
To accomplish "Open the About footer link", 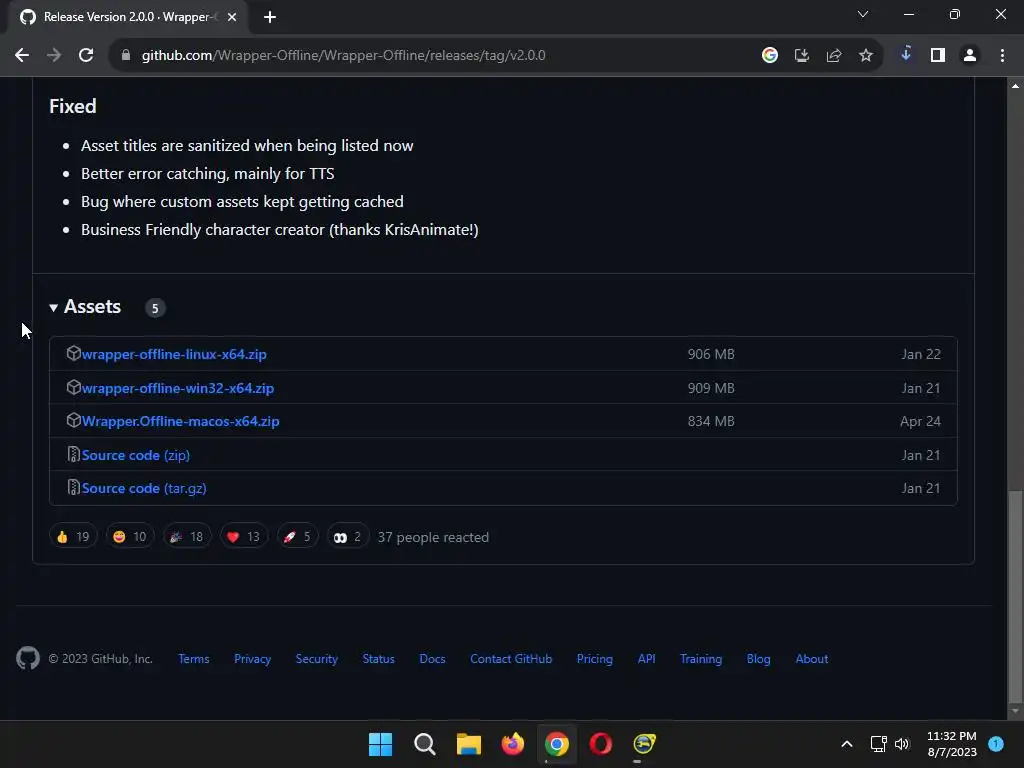I will tap(812, 659).
